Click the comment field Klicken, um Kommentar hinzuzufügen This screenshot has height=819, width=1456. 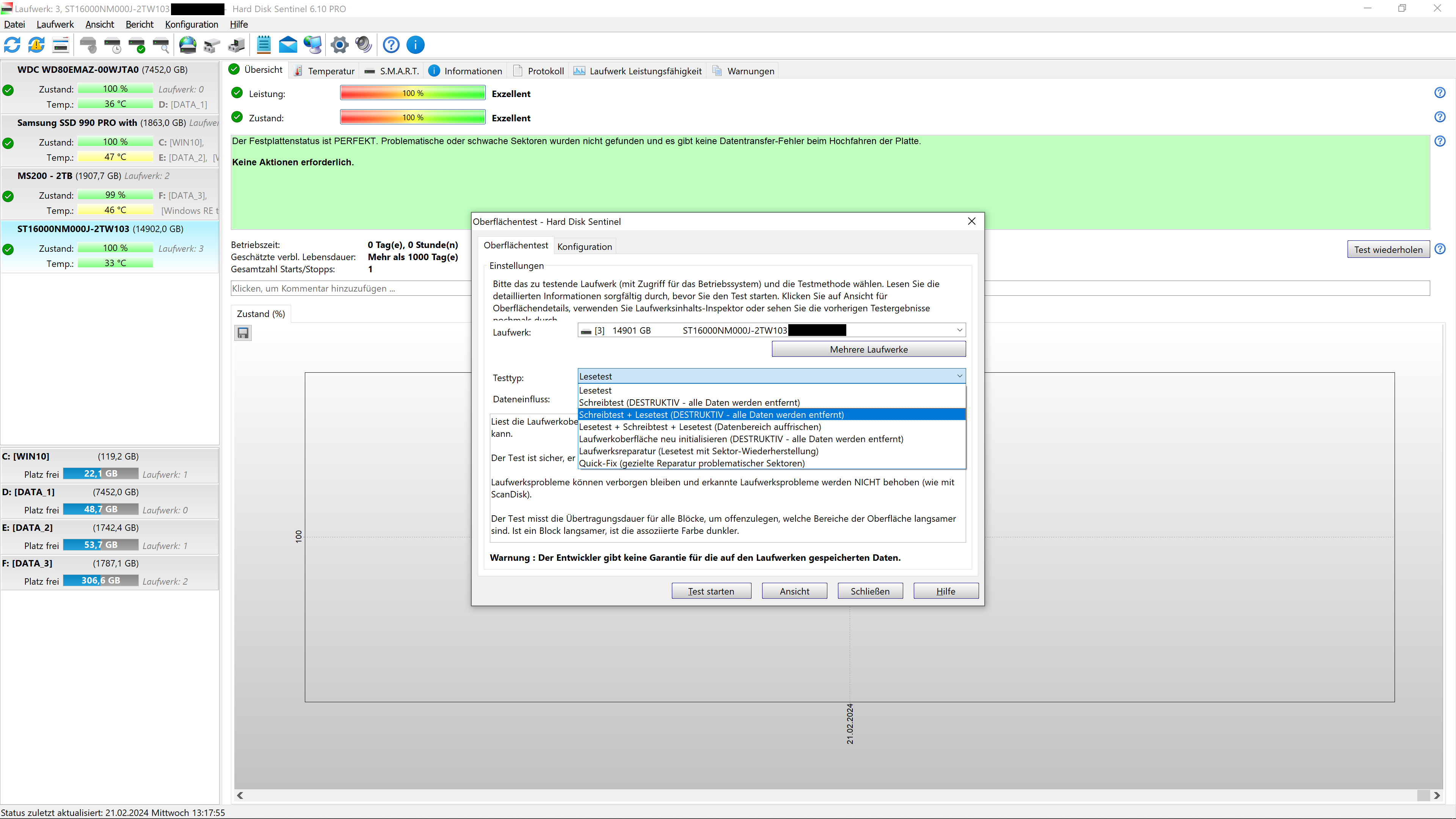coord(350,288)
